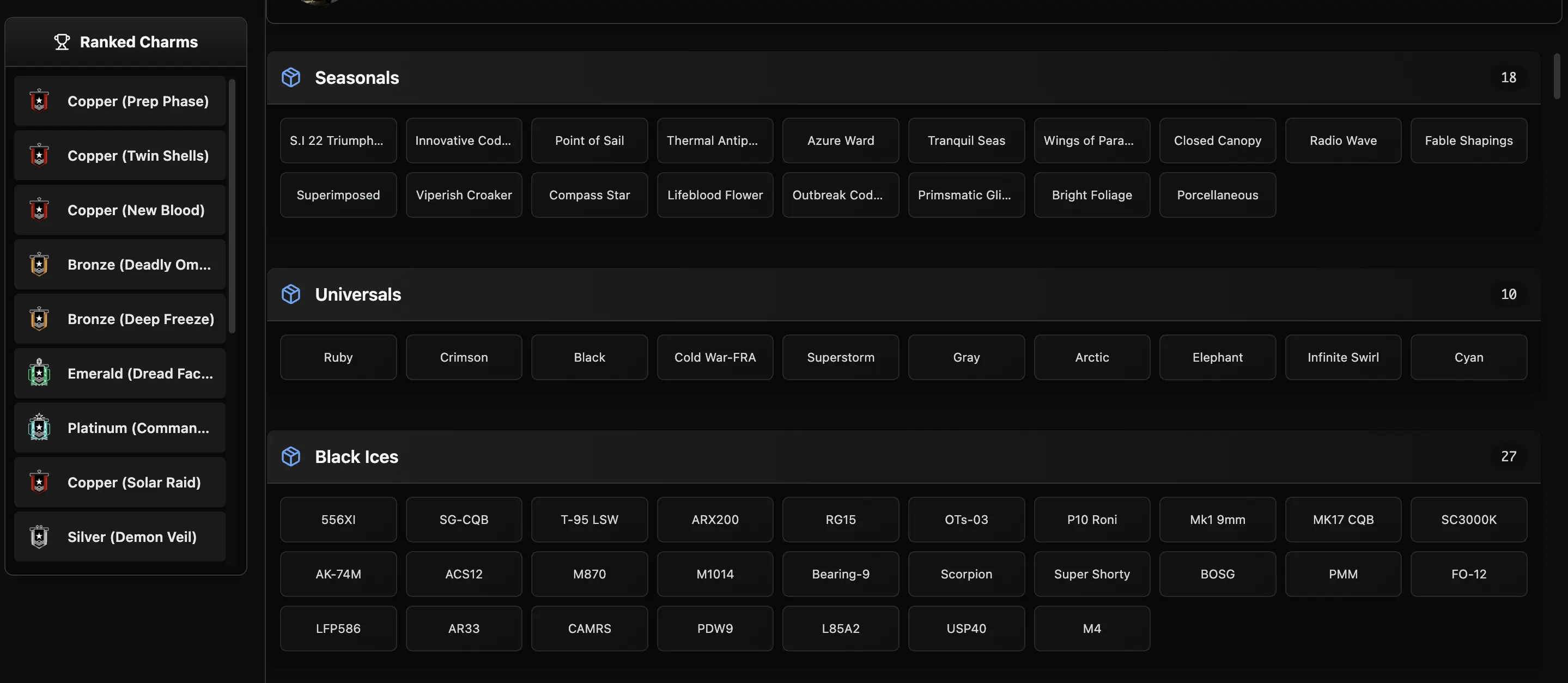Select the Cold War-FRA universal skin
Screen dimensions: 1568x683
pyautogui.click(x=715, y=357)
